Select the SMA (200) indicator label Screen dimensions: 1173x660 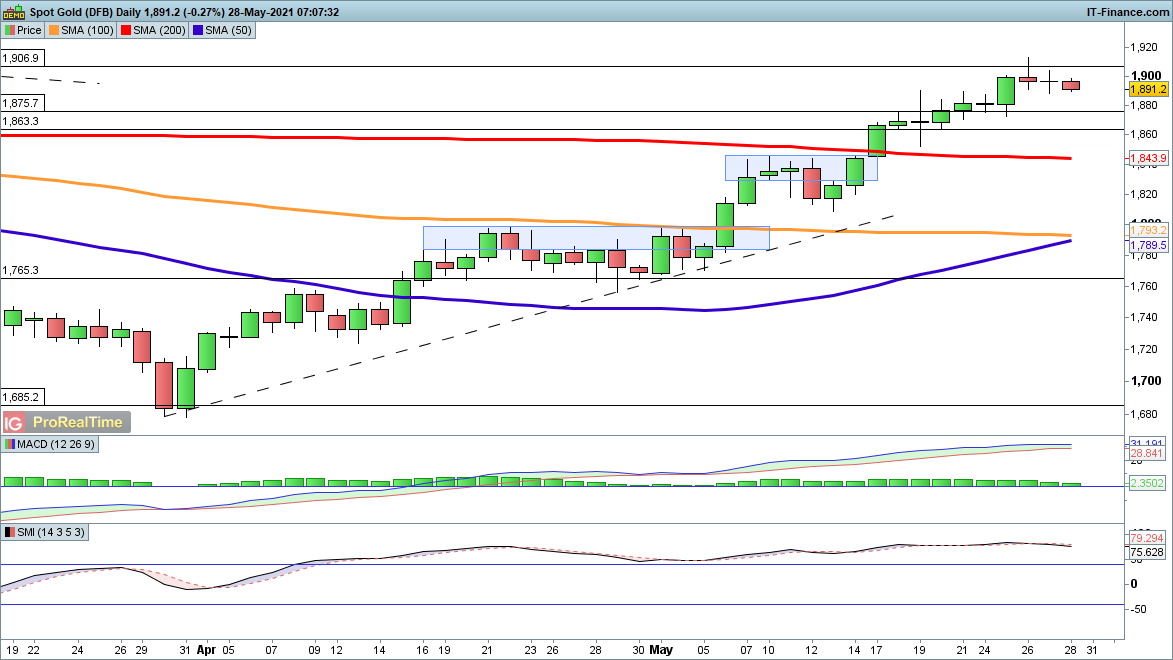click(x=164, y=30)
